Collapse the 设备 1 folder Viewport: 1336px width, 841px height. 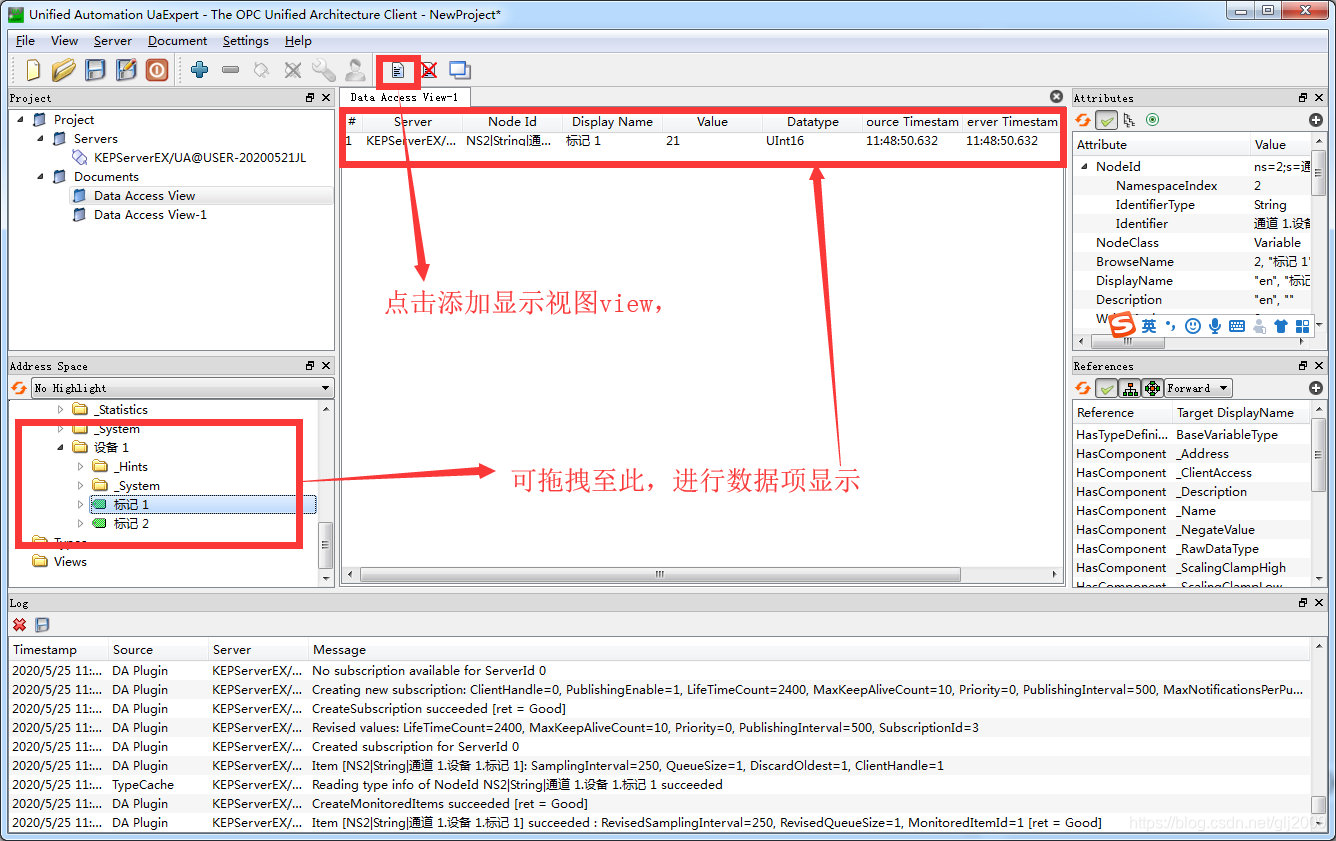(61, 447)
